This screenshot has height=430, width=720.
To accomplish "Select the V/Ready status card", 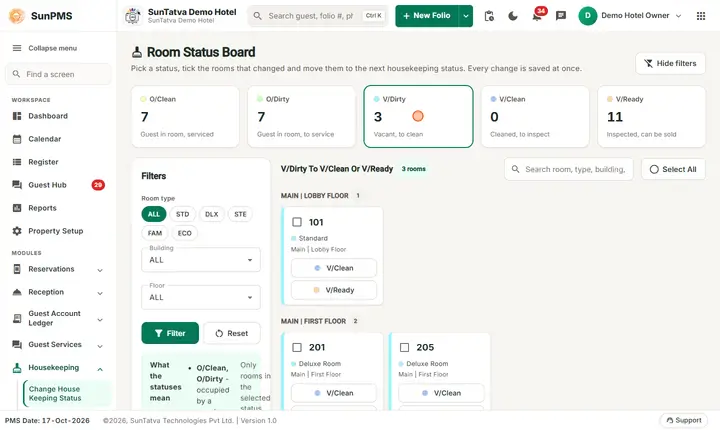I will tap(652, 117).
